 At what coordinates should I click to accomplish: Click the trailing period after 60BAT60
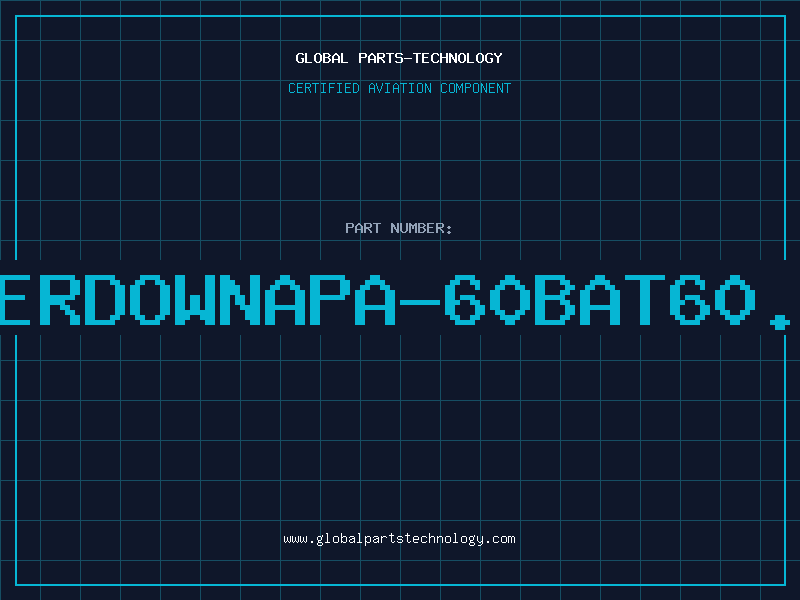tap(780, 322)
